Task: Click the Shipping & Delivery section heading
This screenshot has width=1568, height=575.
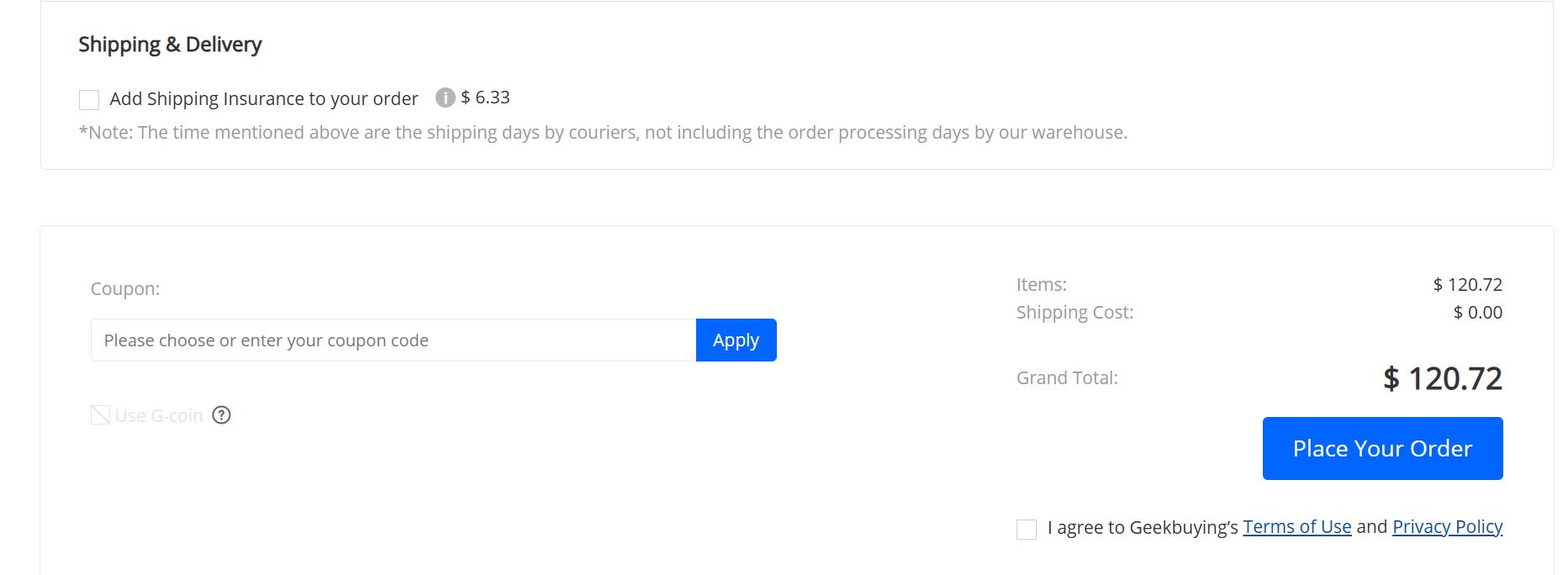Action: pyautogui.click(x=170, y=44)
